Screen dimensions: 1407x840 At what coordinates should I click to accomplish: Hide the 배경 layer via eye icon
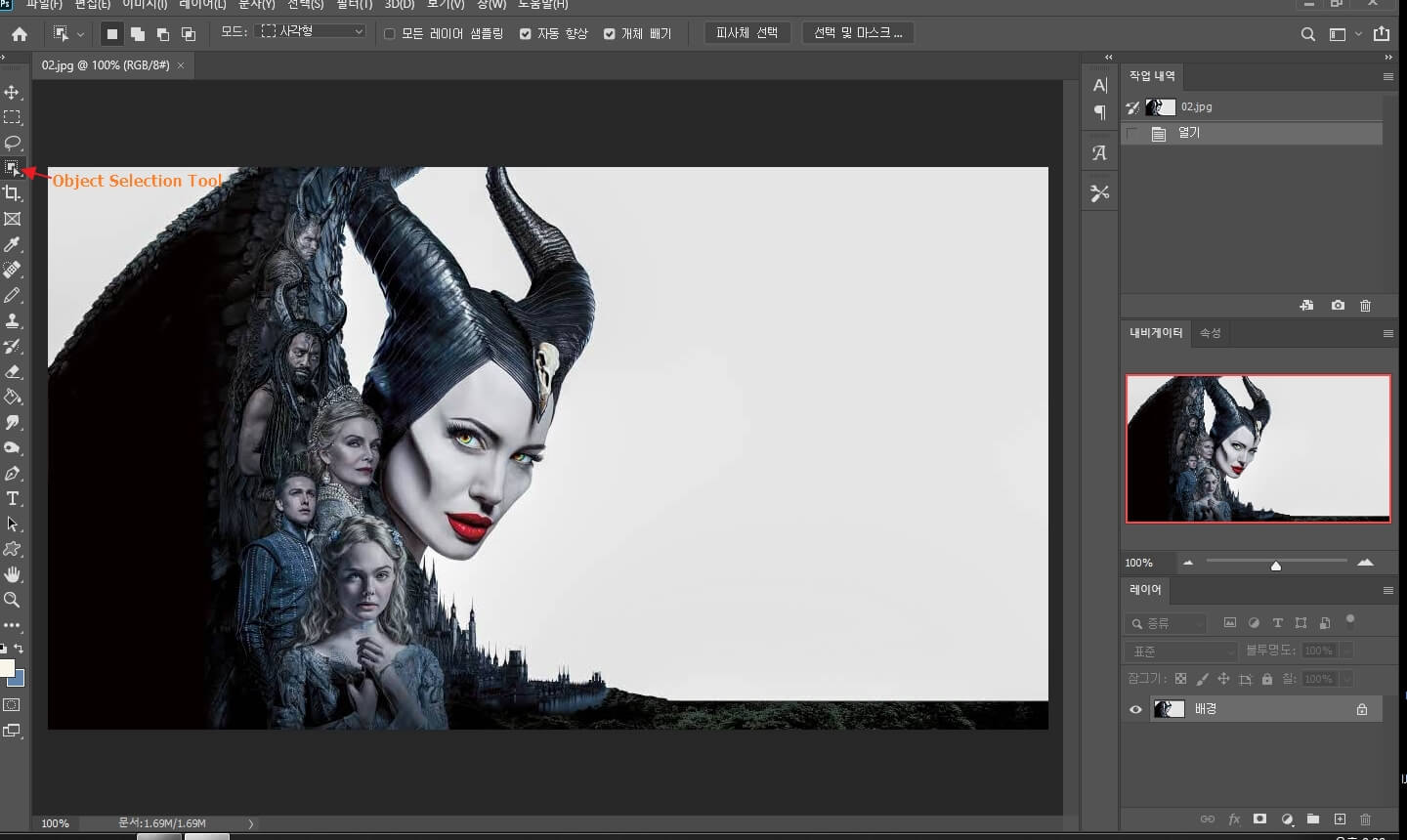(1135, 709)
